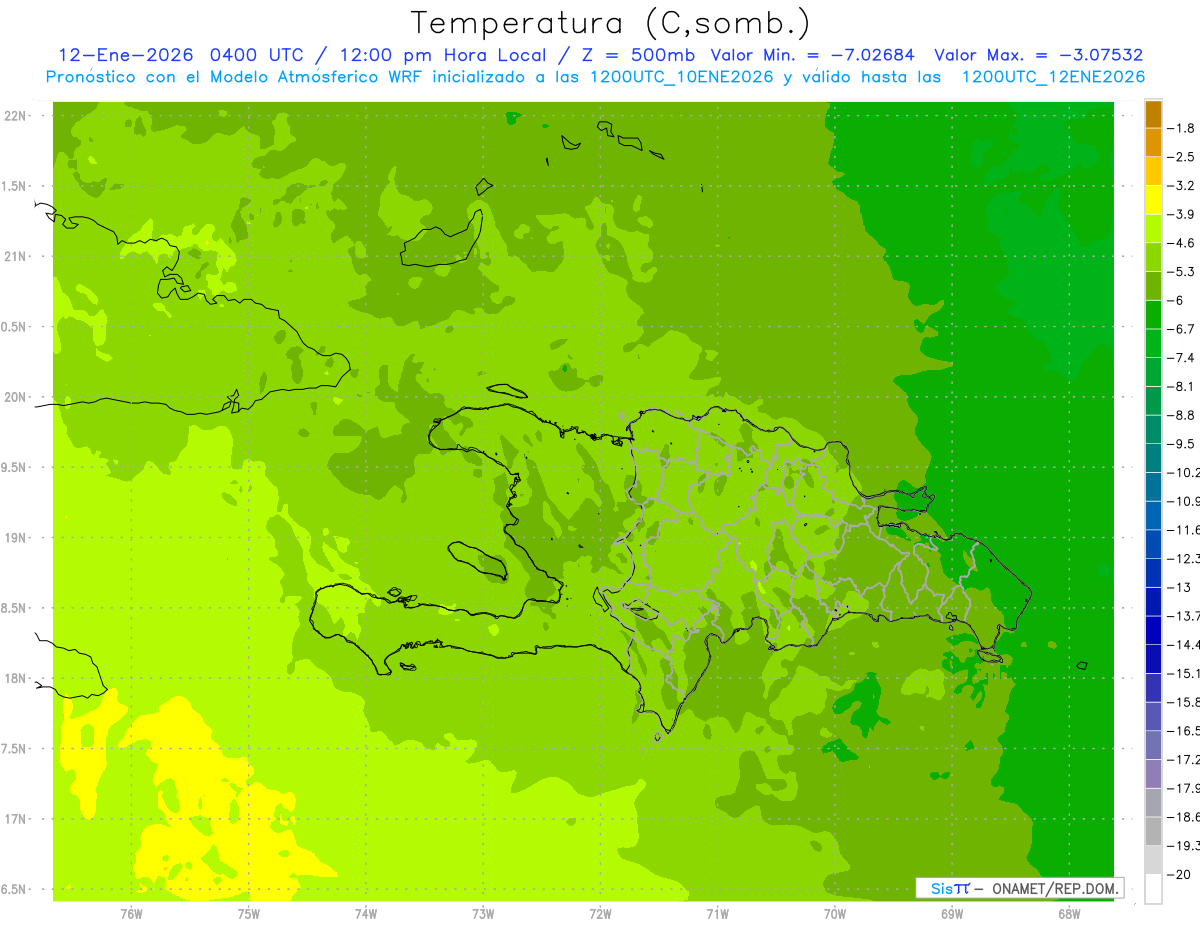Viewport: 1200px width, 927px height.
Task: Click the 'Valor Max. = -3.07532' text
Action: tap(1039, 56)
